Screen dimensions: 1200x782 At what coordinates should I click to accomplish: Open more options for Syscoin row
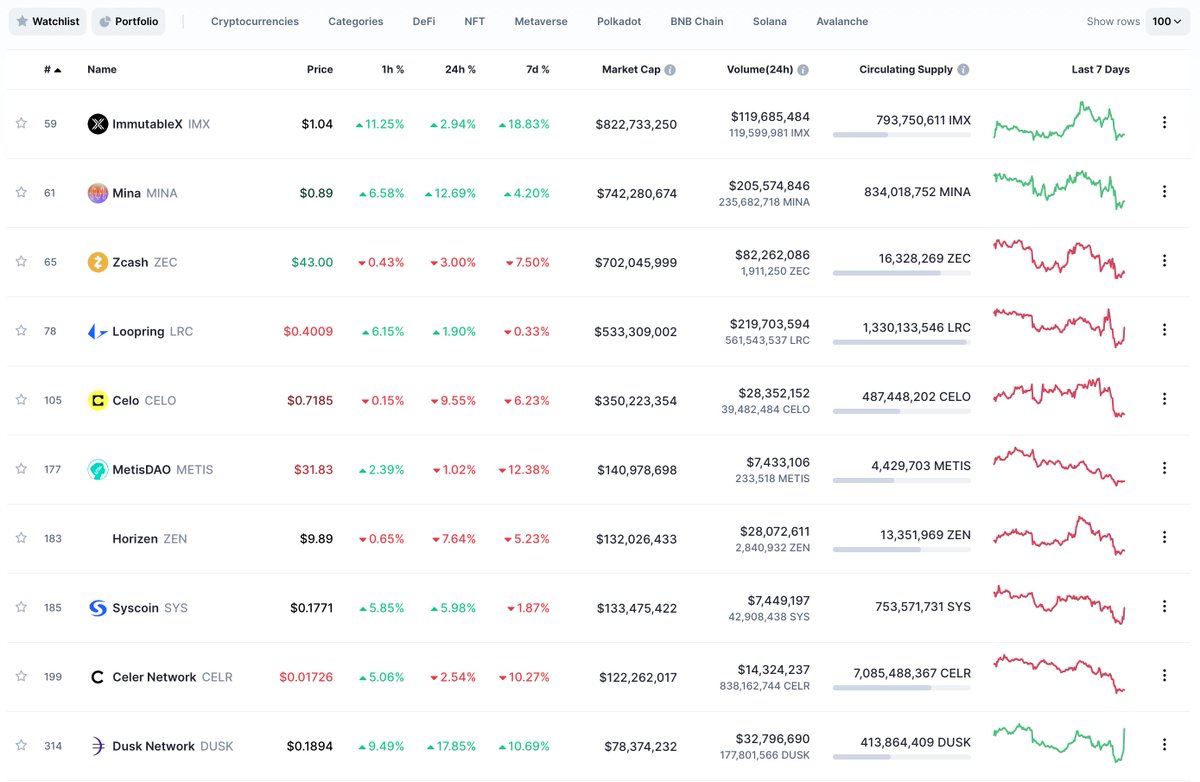click(1164, 606)
